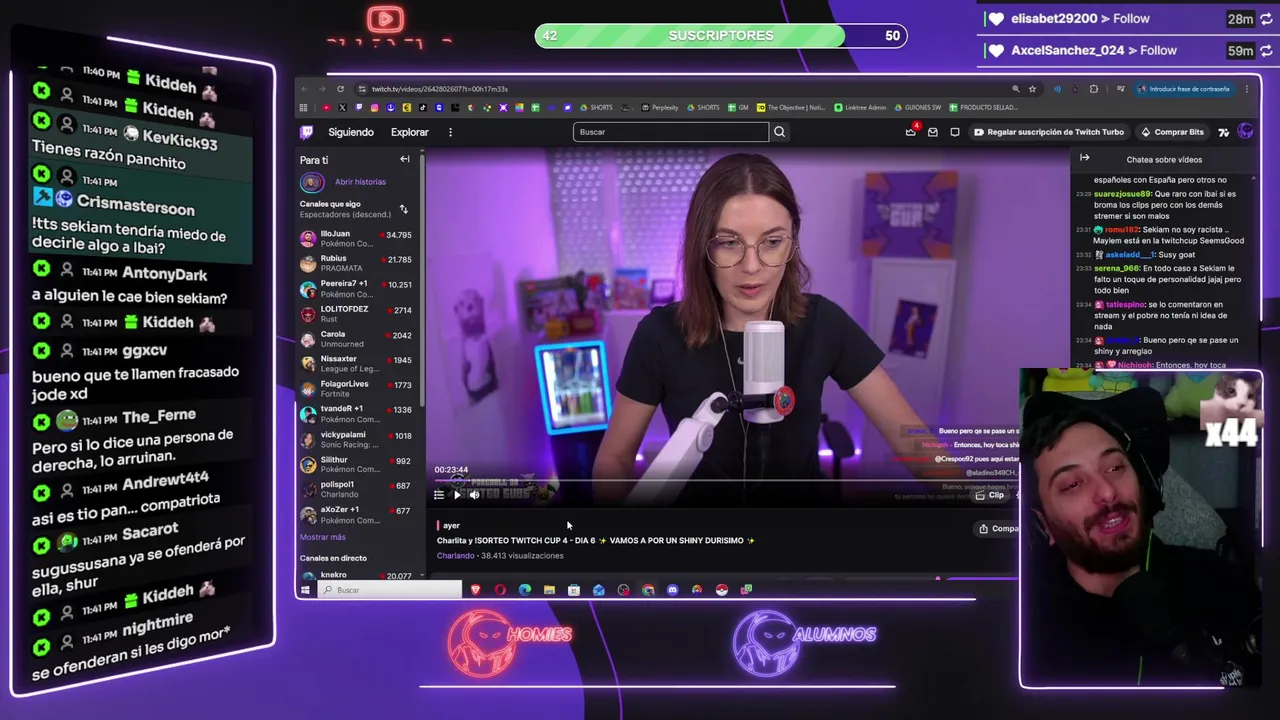
Task: Click the Windows taskbar Buscar search box
Action: tap(391, 590)
